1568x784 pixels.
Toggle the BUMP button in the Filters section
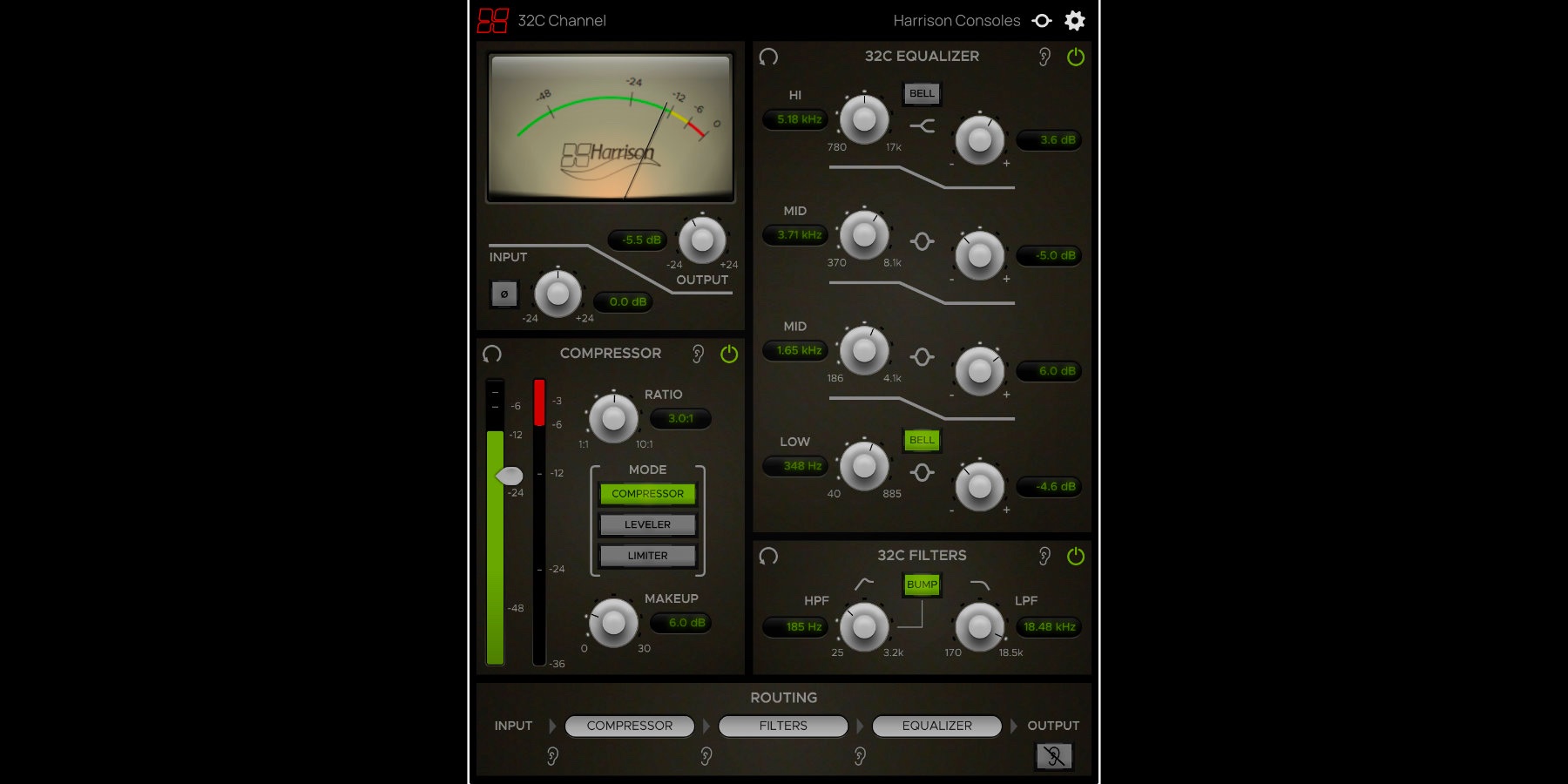point(922,586)
